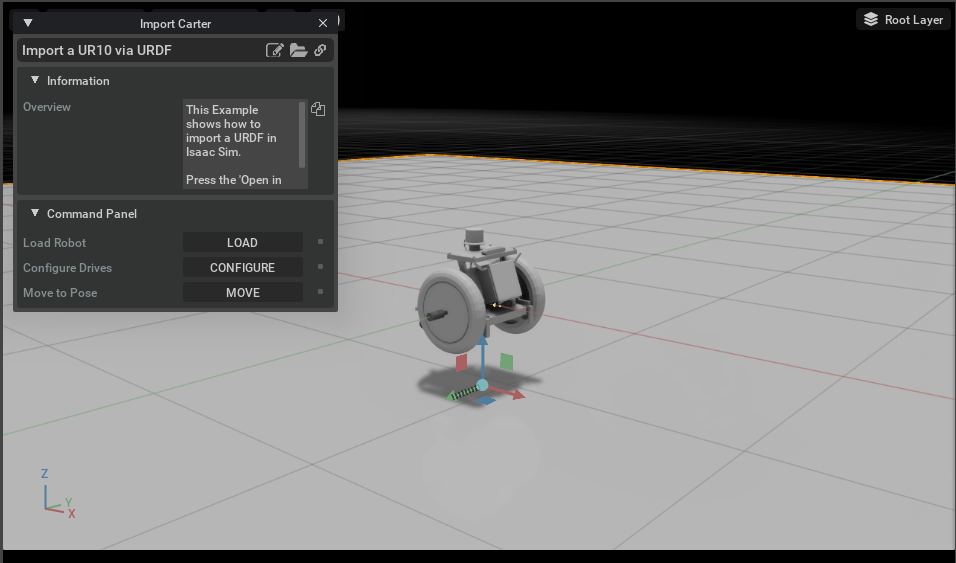956x563 pixels.
Task: Select the red X-axis gizmo arrow
Action: coord(507,392)
